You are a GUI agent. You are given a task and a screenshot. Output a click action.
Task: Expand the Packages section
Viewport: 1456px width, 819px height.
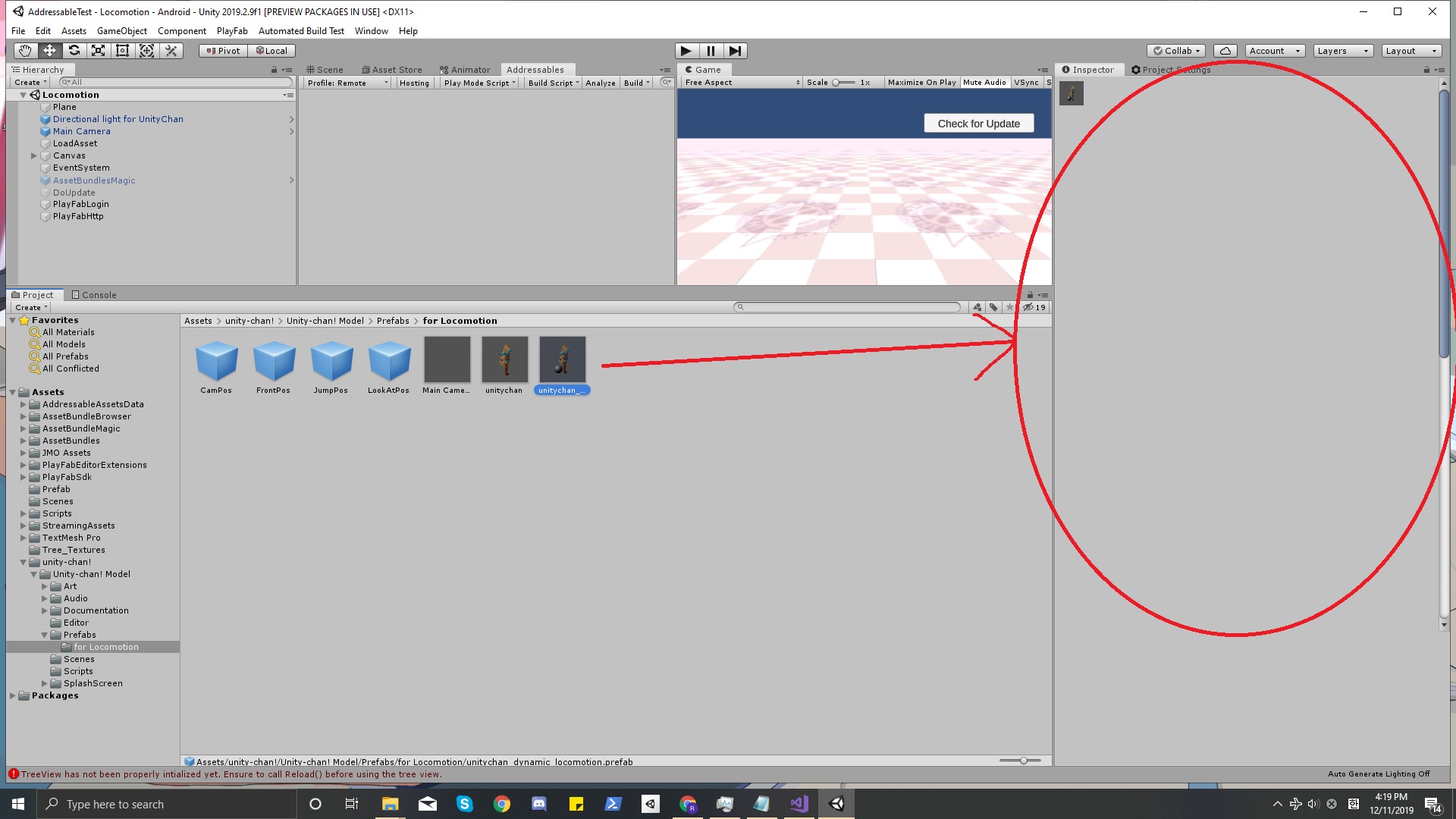coord(12,695)
